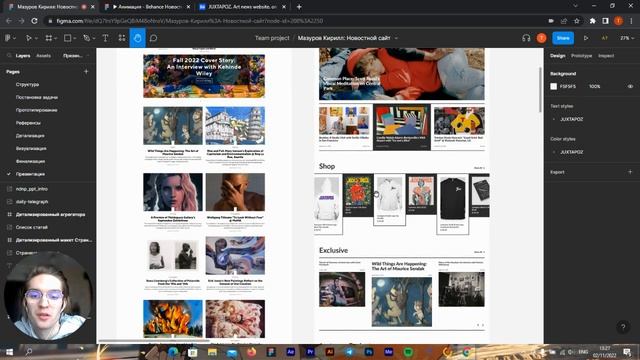Click the background color swatch
Image resolution: width=640 pixels, height=360 pixels.
(x=553, y=87)
